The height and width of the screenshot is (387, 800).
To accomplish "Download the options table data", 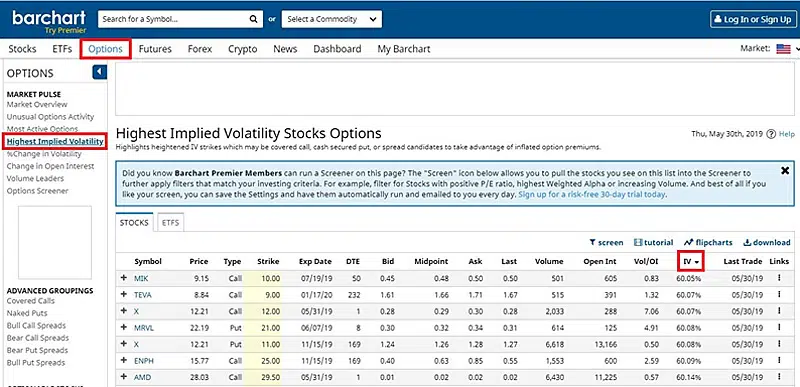I will (766, 243).
